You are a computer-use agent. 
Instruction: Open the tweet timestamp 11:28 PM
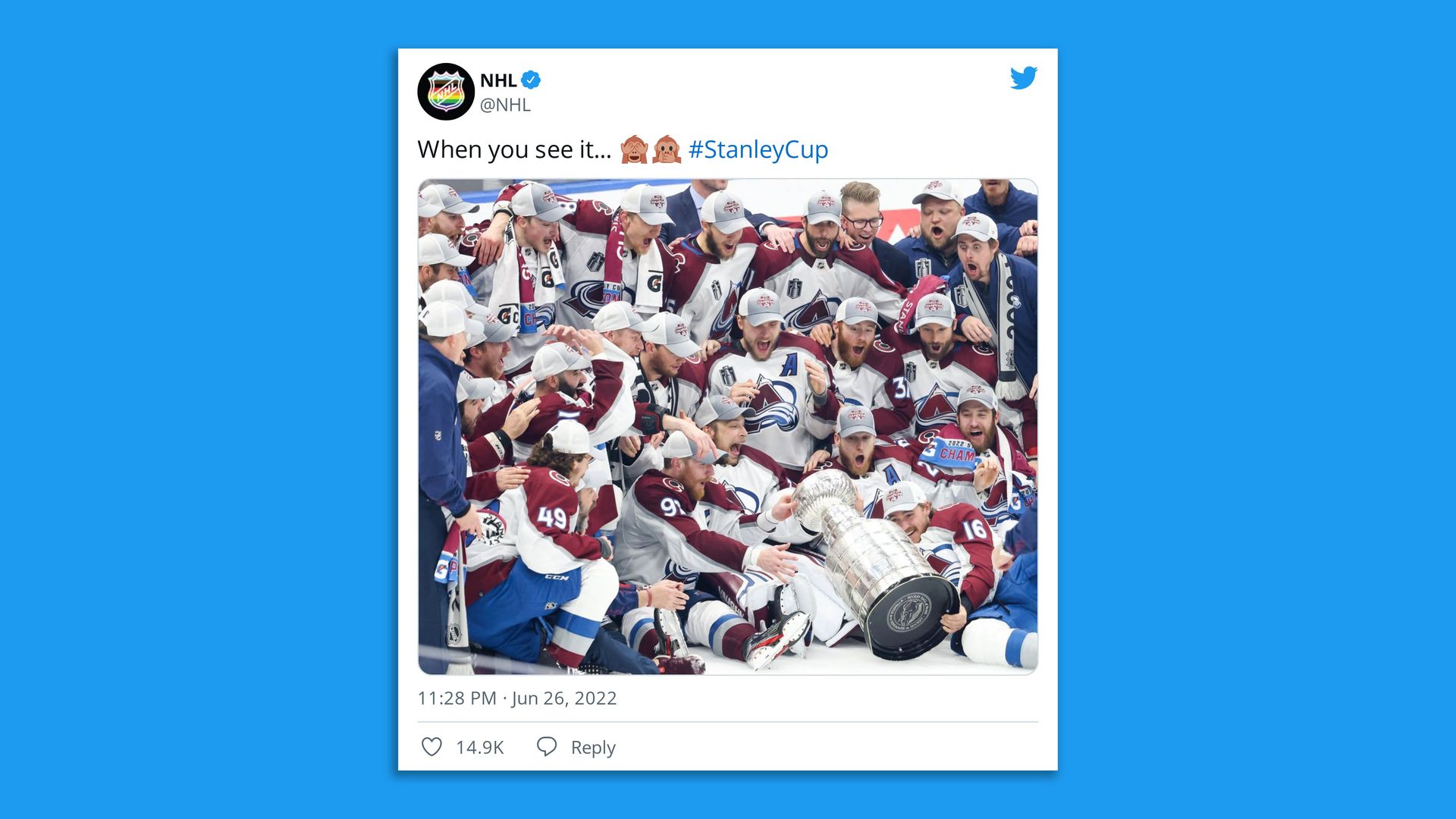457,698
